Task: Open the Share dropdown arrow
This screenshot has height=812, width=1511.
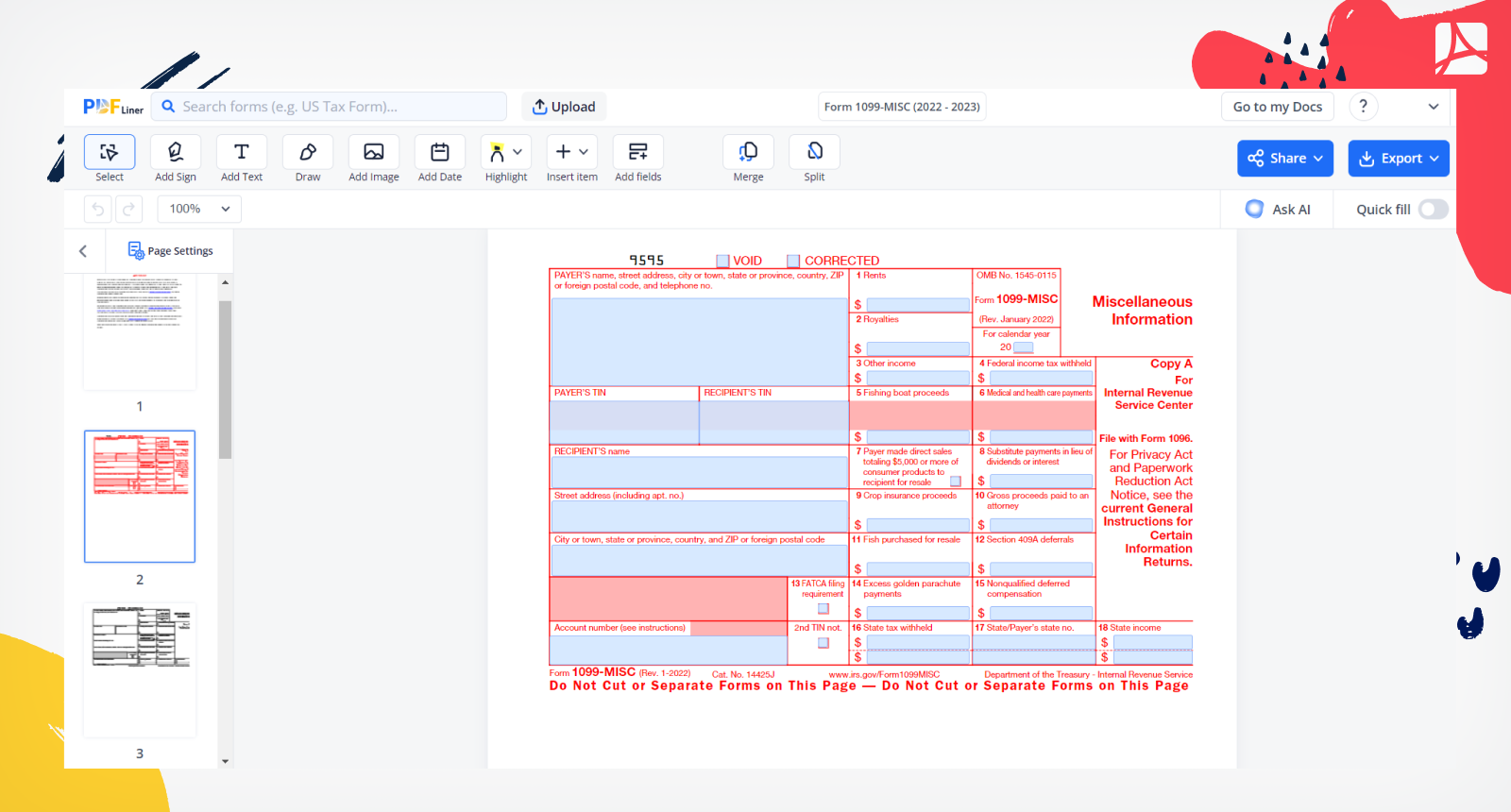Action: pos(1318,159)
